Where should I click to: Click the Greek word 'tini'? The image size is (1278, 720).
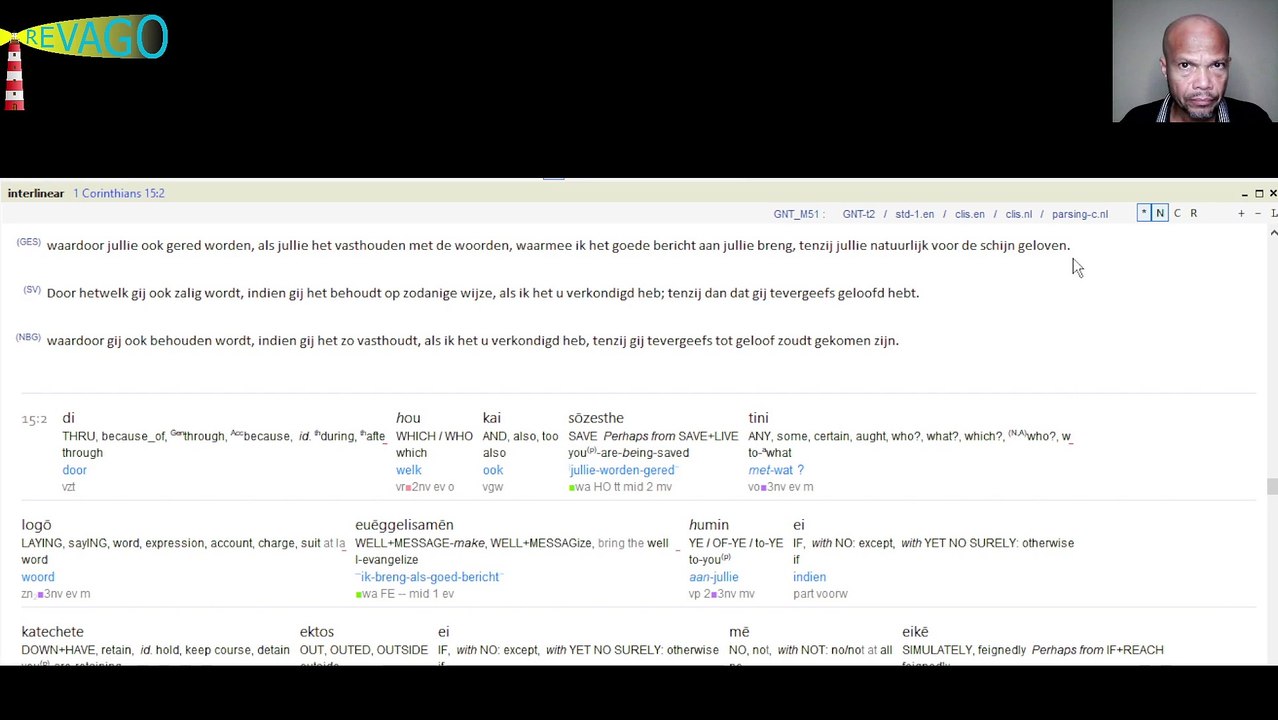coord(758,418)
